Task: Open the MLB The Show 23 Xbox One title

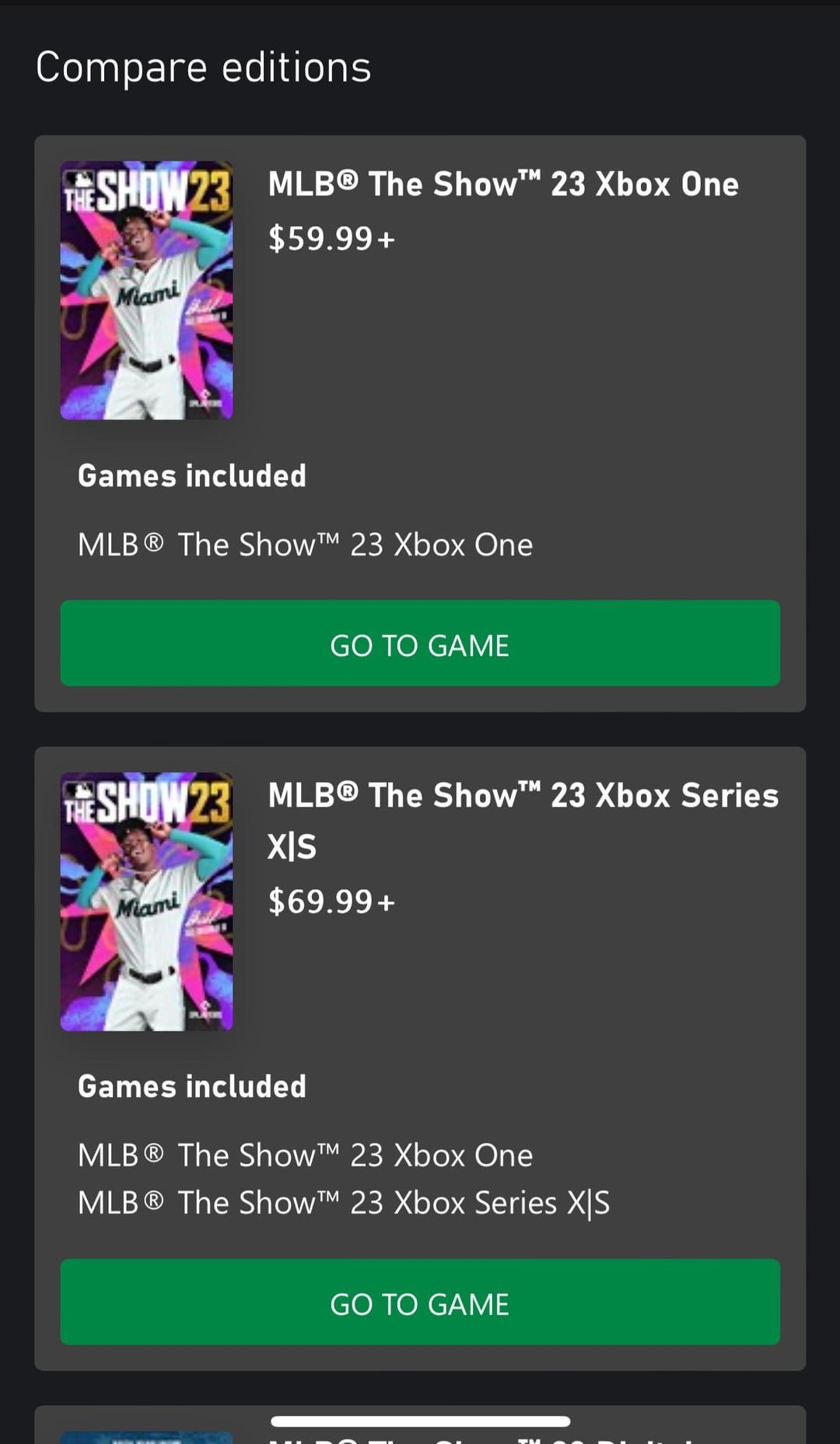Action: coord(502,184)
